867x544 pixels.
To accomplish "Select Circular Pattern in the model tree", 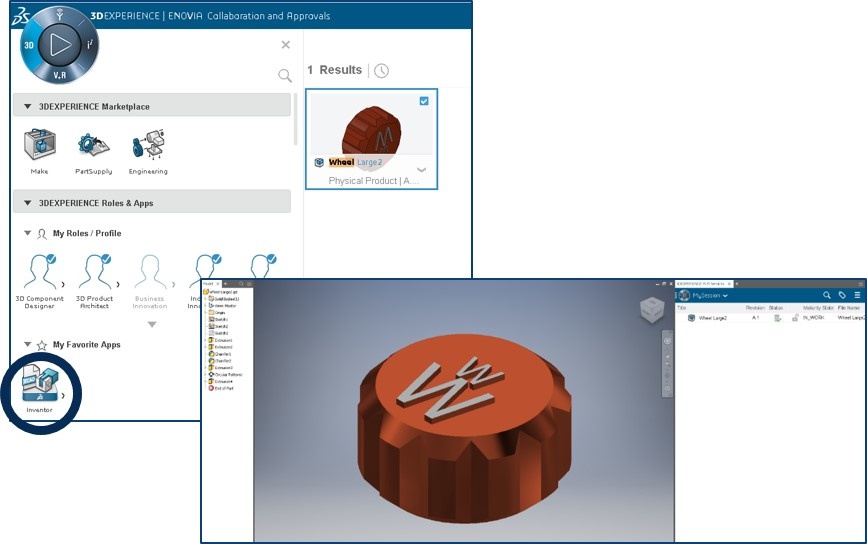I will point(225,374).
